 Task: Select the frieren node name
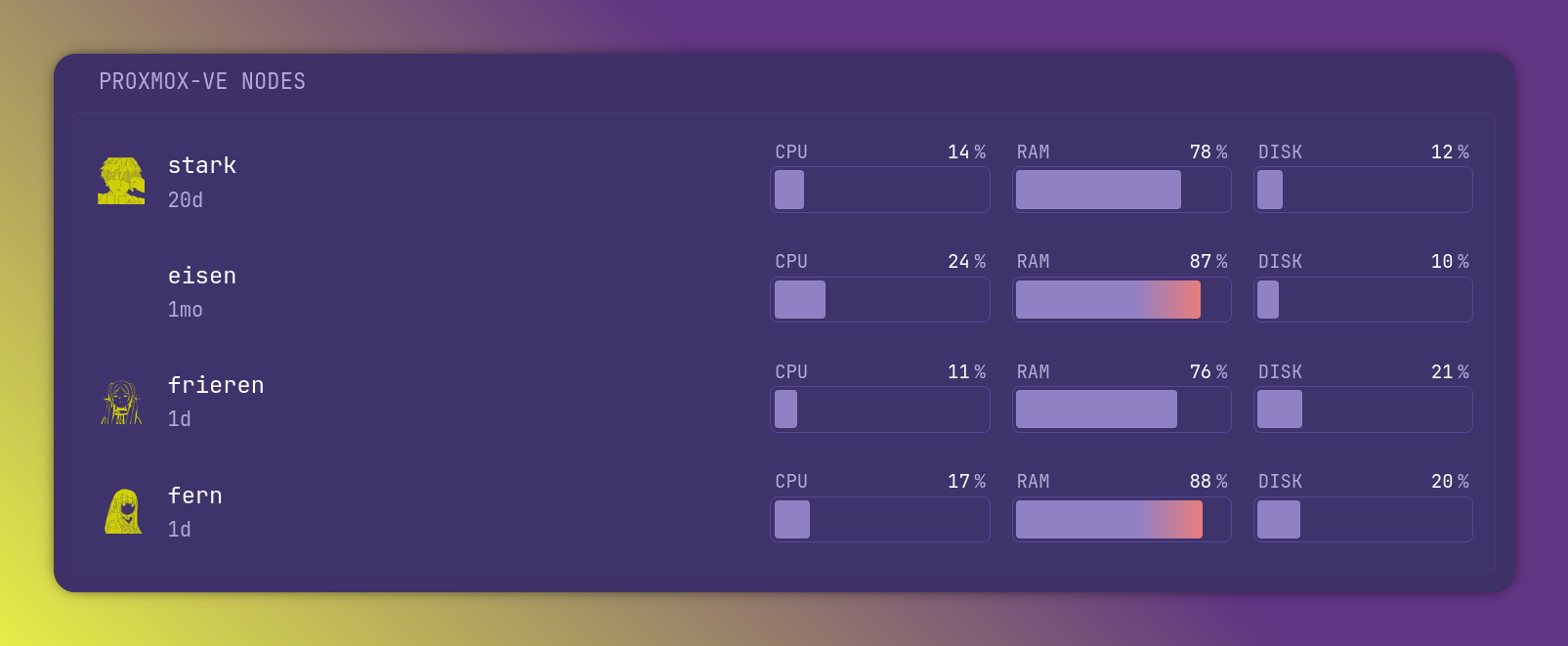216,385
